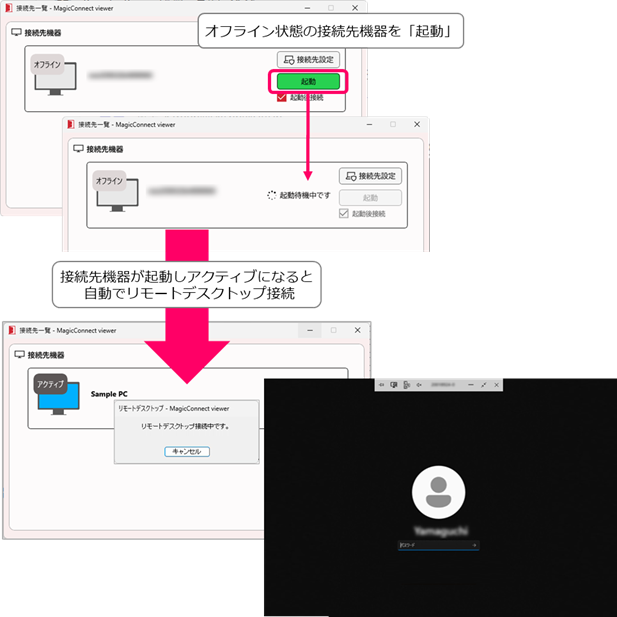Click the disabled grey 起動 button
Viewport: 617px width, 617px height.
point(370,198)
